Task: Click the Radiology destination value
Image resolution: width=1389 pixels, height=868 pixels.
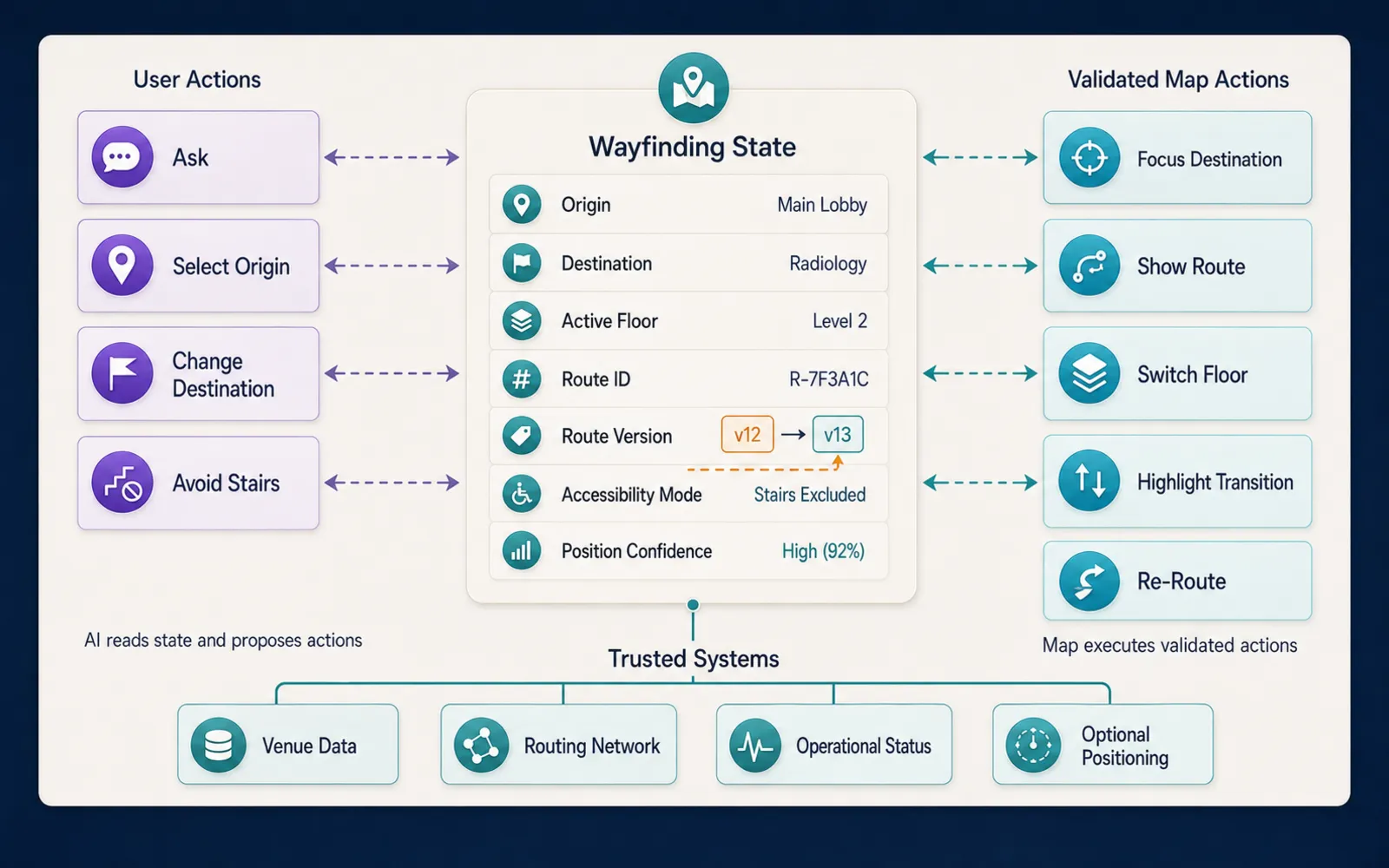Action: pyautogui.click(x=828, y=263)
